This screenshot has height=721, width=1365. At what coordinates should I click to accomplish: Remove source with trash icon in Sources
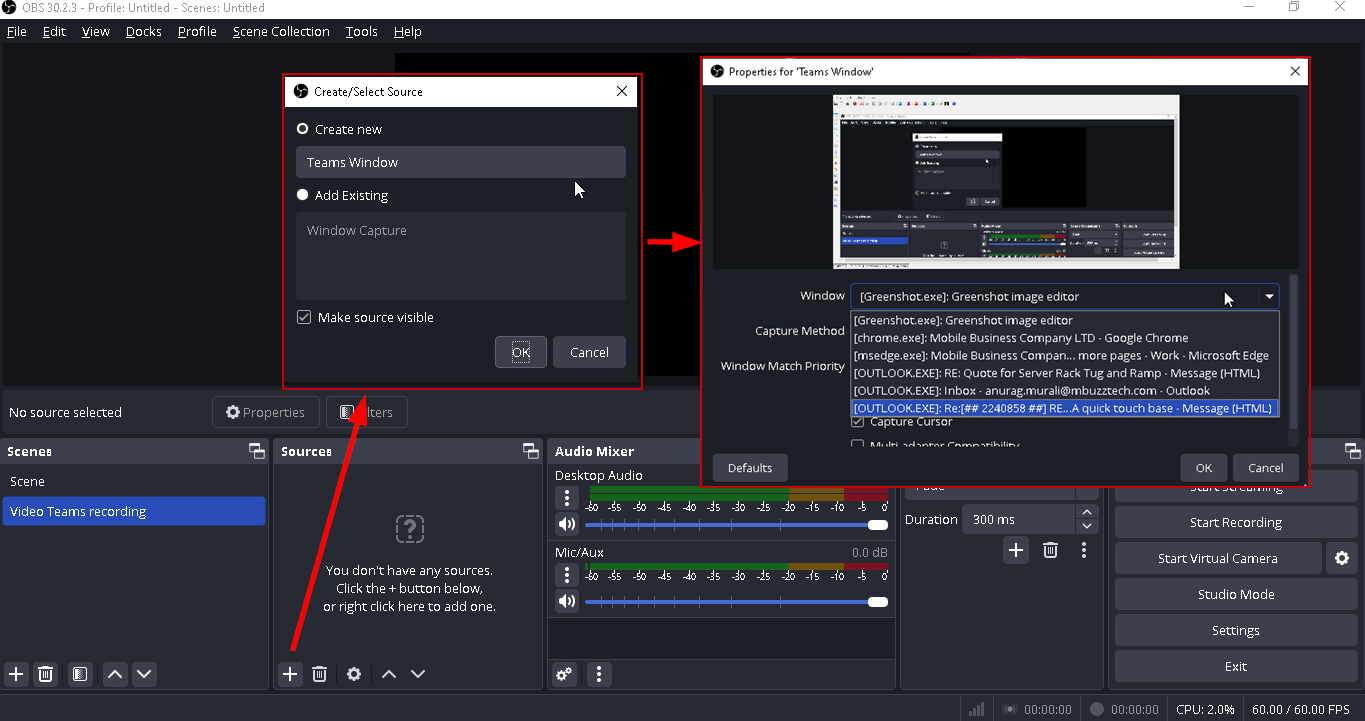click(x=320, y=674)
